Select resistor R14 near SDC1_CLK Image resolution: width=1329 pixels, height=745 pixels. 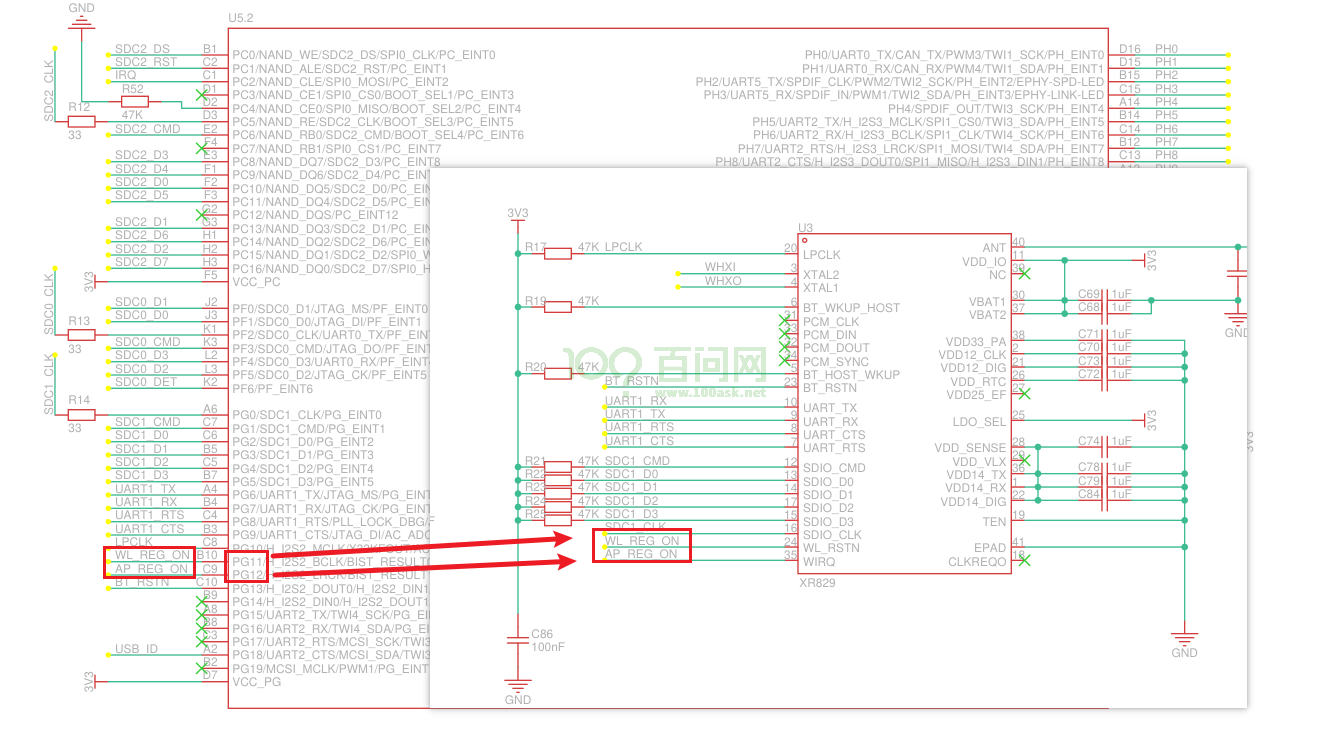click(x=81, y=414)
